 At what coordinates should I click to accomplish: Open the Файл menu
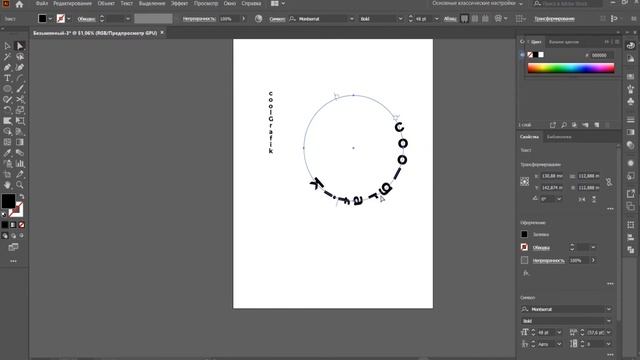(42, 3)
